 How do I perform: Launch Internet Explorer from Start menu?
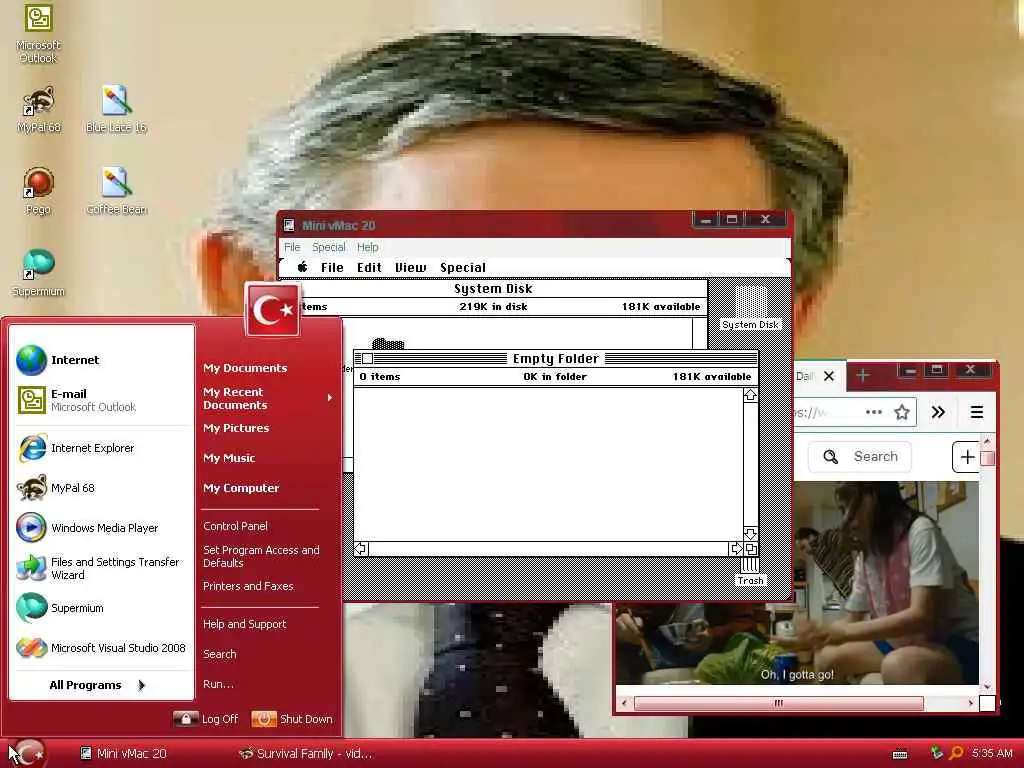pyautogui.click(x=103, y=448)
